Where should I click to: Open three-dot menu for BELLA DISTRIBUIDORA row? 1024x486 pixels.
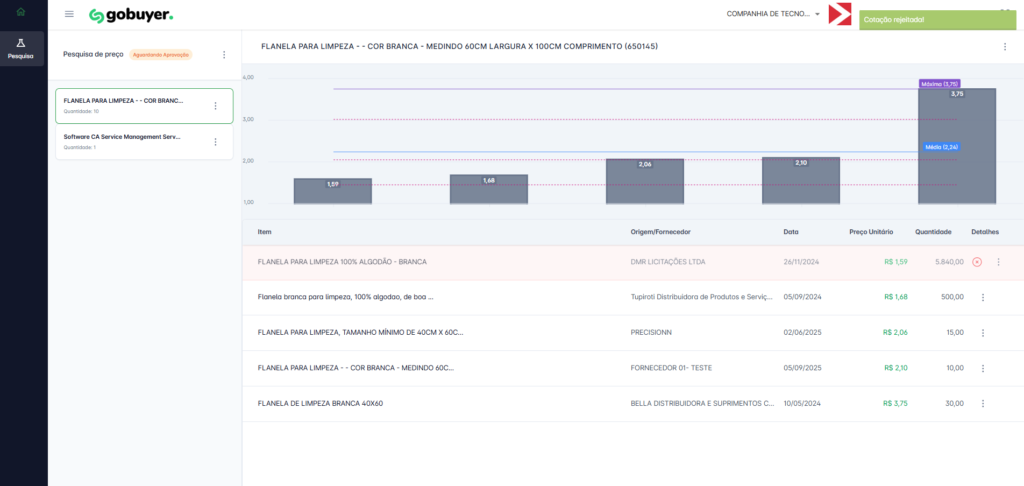[983, 403]
